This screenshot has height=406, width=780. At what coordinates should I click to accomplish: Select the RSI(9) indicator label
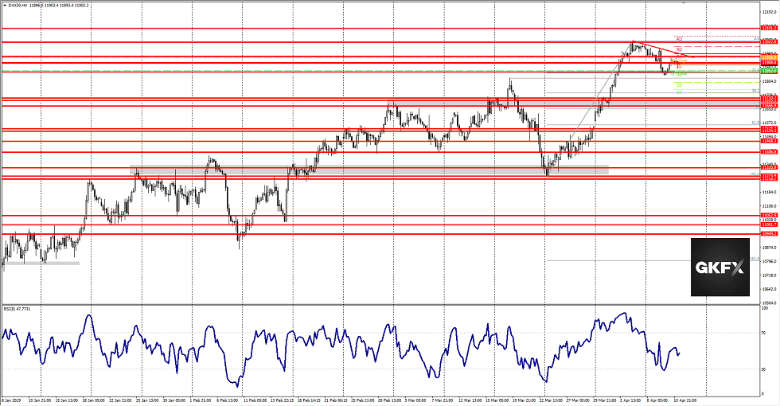(17, 309)
